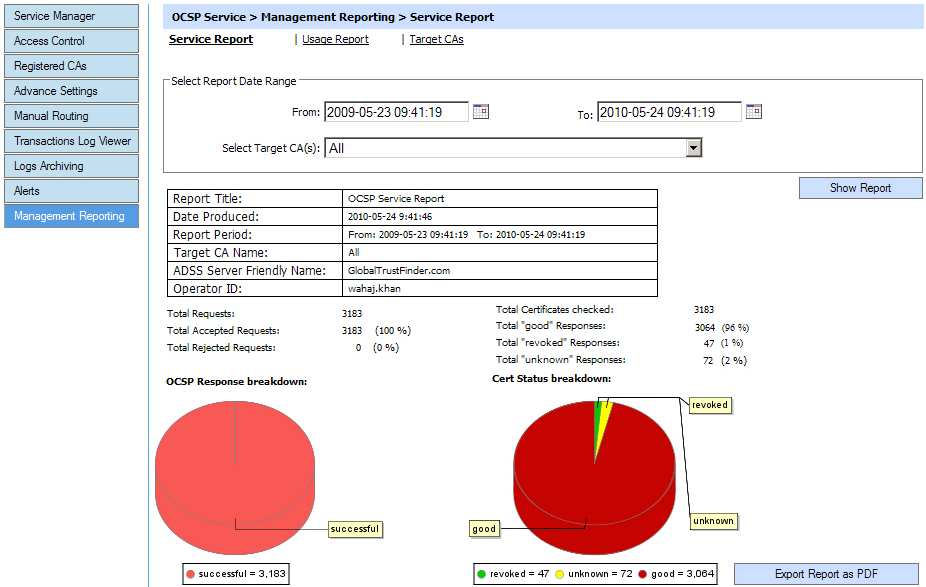Navigate to Logs Archiving
This screenshot has height=587, width=926.
(x=70, y=165)
